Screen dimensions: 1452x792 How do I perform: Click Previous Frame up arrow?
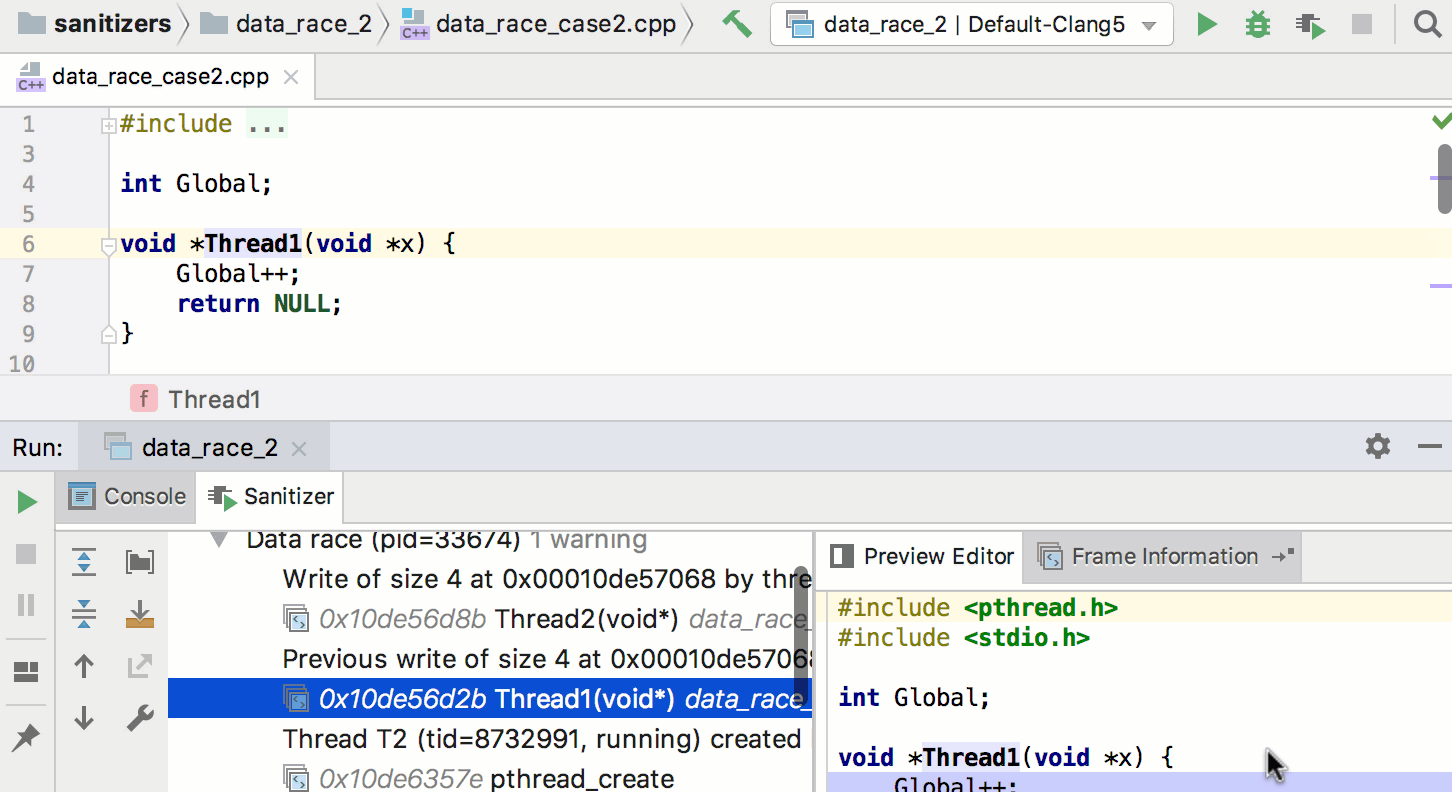click(84, 666)
